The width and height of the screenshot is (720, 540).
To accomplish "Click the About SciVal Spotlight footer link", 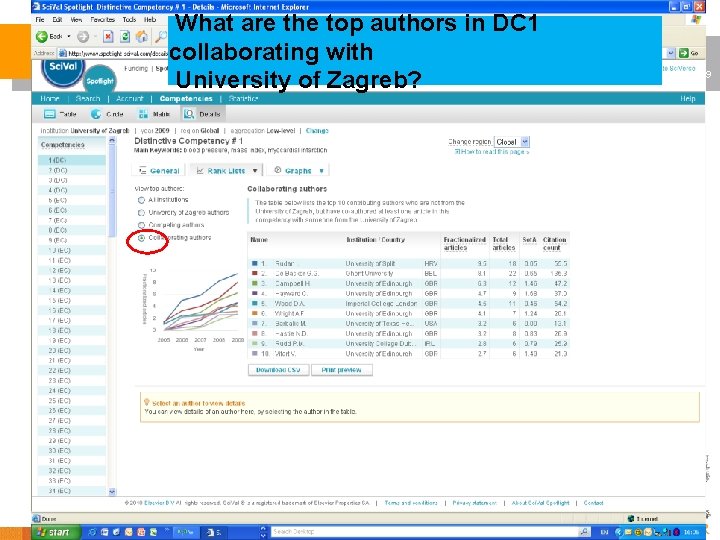I will 540,503.
